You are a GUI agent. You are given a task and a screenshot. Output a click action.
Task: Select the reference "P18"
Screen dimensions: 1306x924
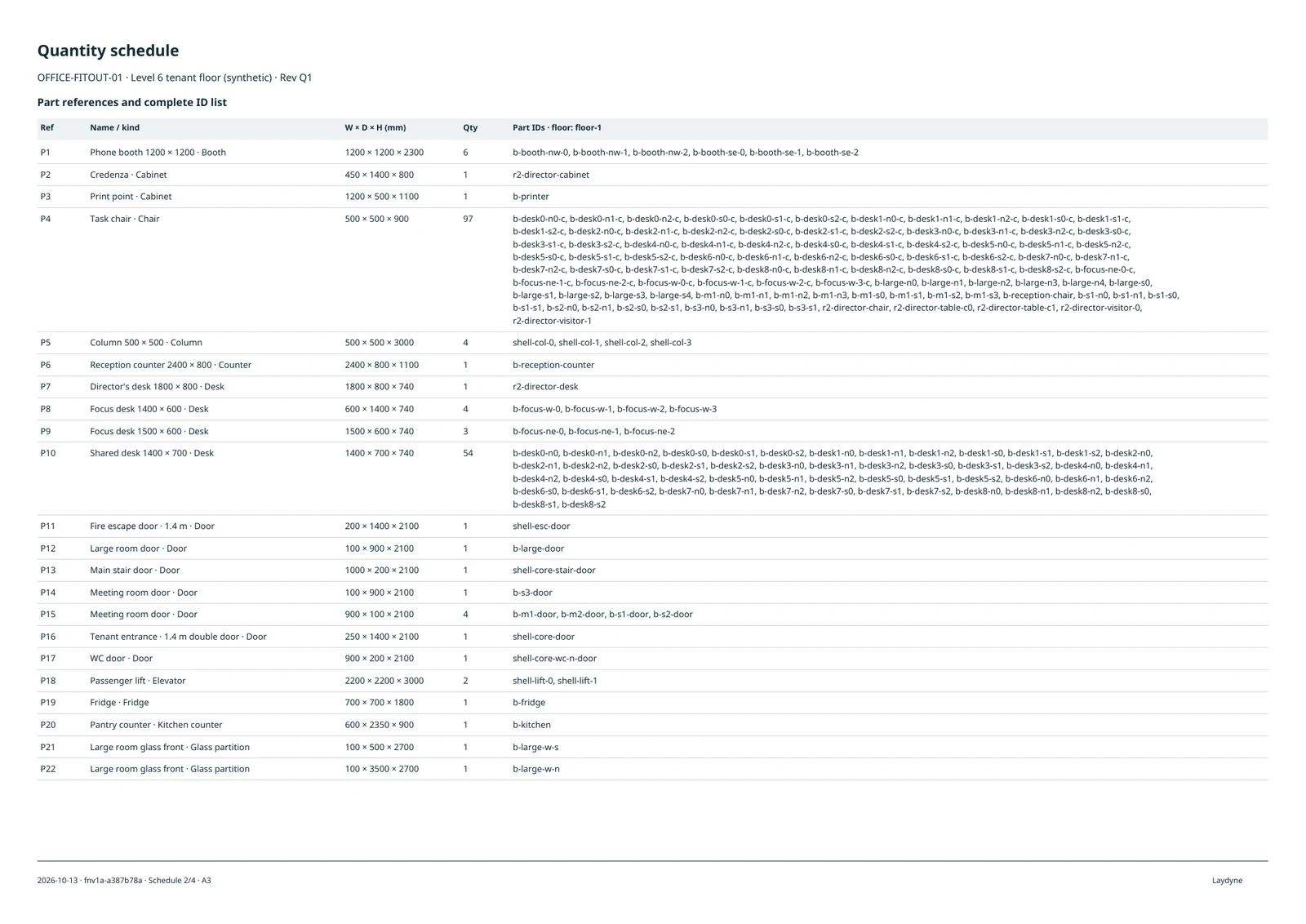[48, 681]
